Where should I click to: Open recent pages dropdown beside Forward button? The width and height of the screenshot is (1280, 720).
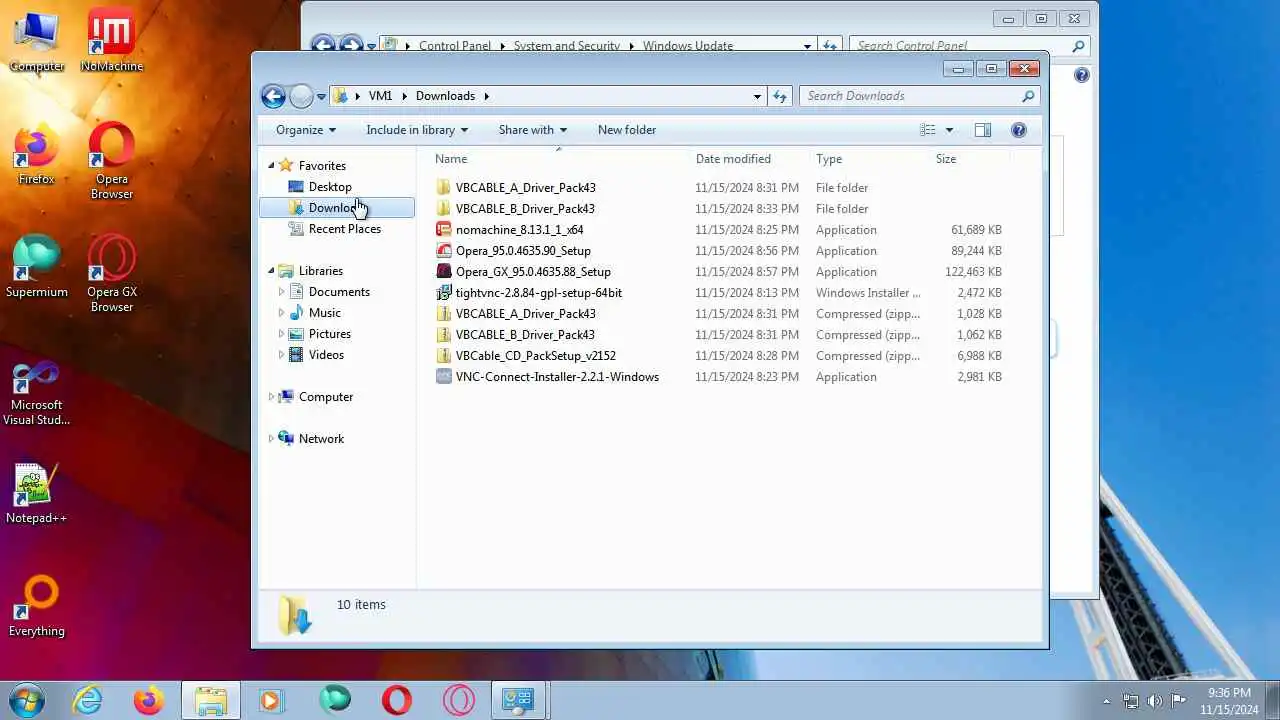click(321, 97)
